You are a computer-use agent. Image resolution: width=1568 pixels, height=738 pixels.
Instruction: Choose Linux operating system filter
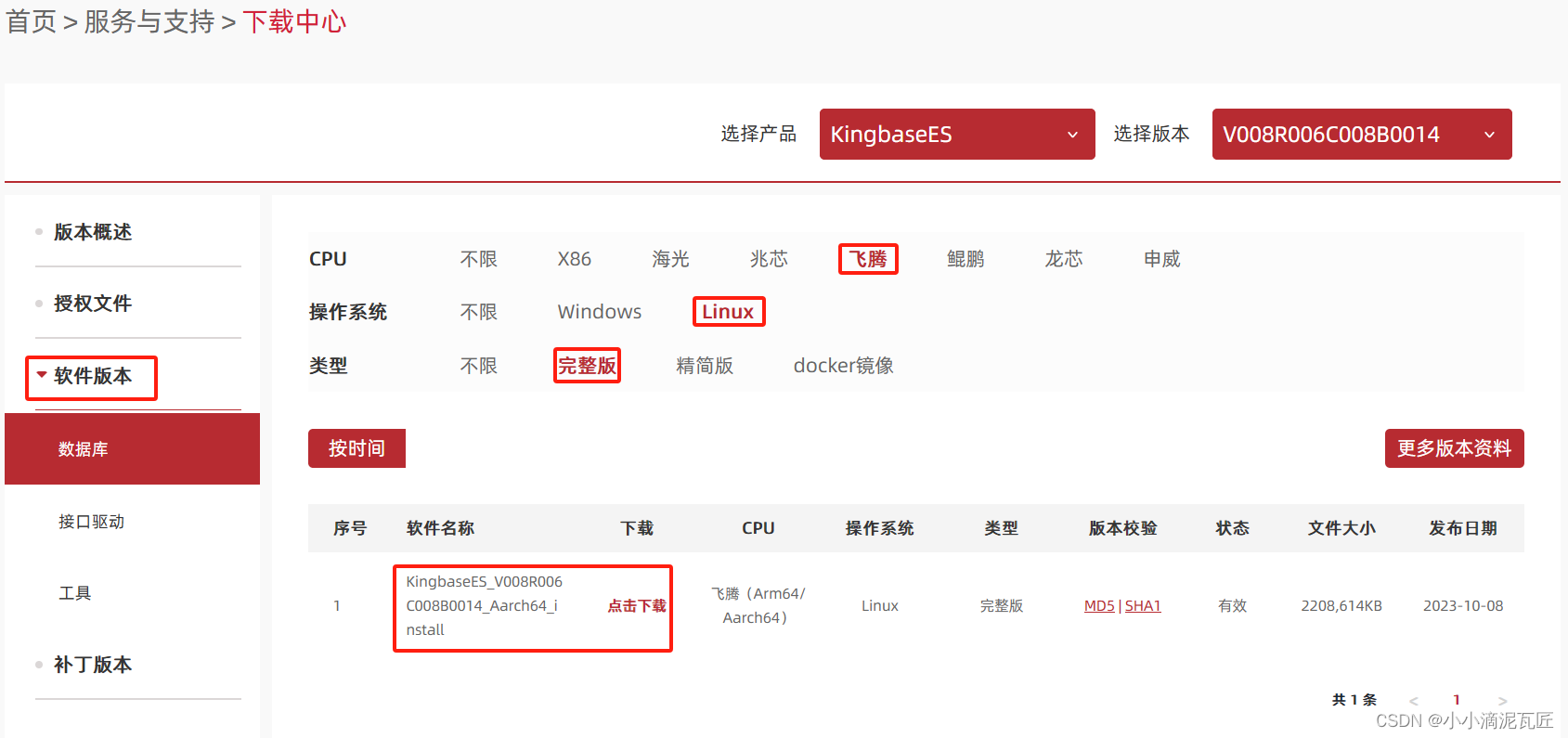coord(728,312)
